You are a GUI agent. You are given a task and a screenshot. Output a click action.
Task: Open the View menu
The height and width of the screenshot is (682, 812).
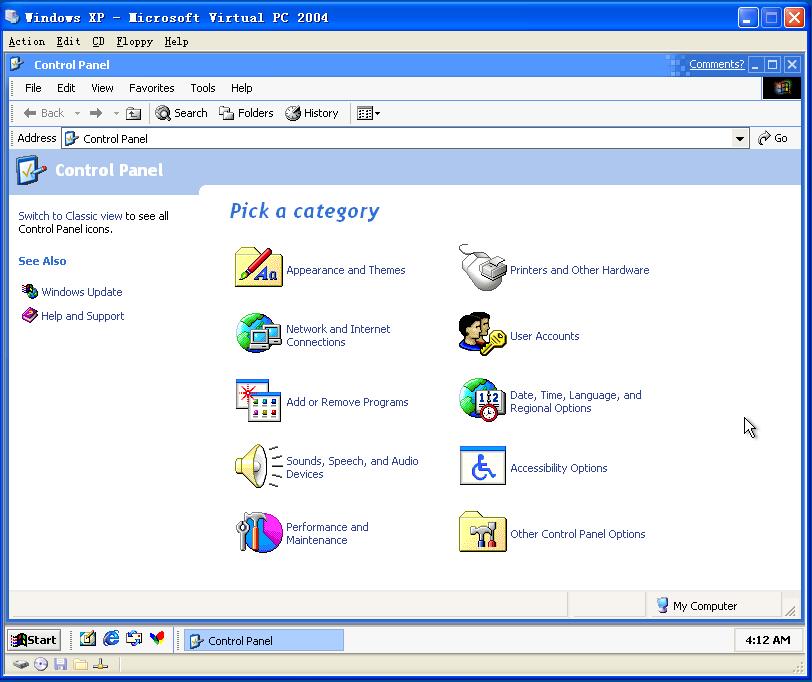102,88
